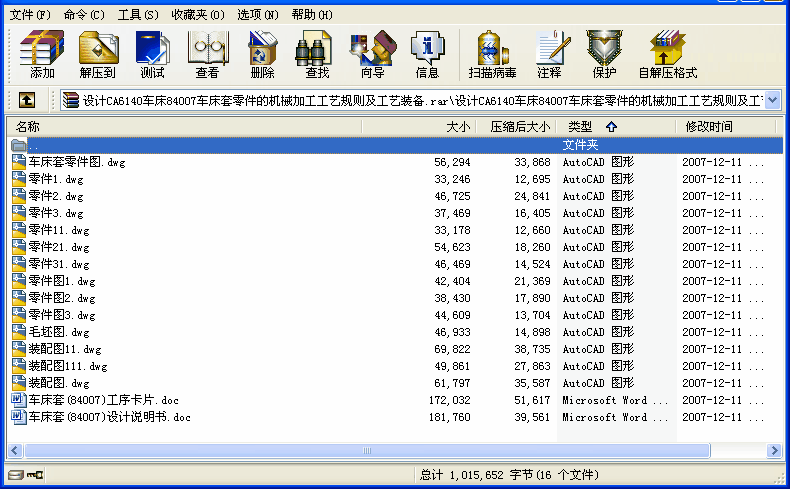The width and height of the screenshot is (790, 489).
Task: Sort by 大小 column header
Action: click(x=419, y=126)
